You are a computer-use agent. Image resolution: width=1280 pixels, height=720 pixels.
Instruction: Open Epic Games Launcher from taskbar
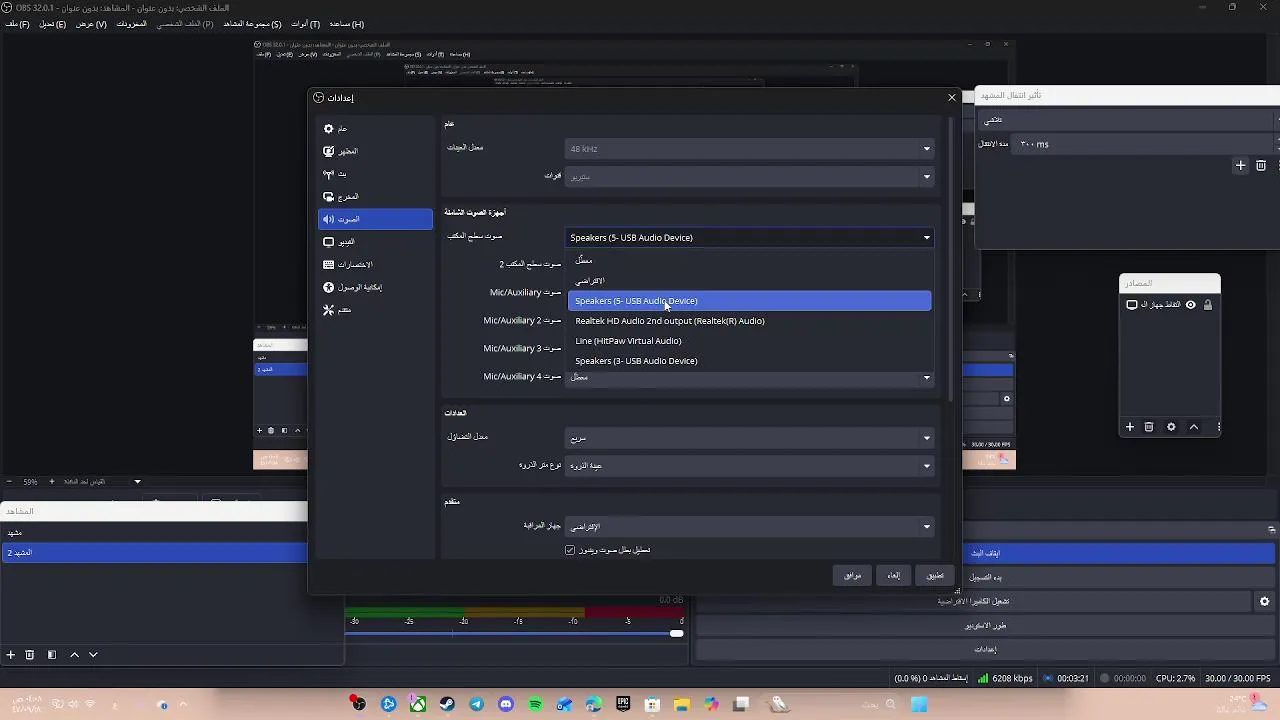coord(623,705)
